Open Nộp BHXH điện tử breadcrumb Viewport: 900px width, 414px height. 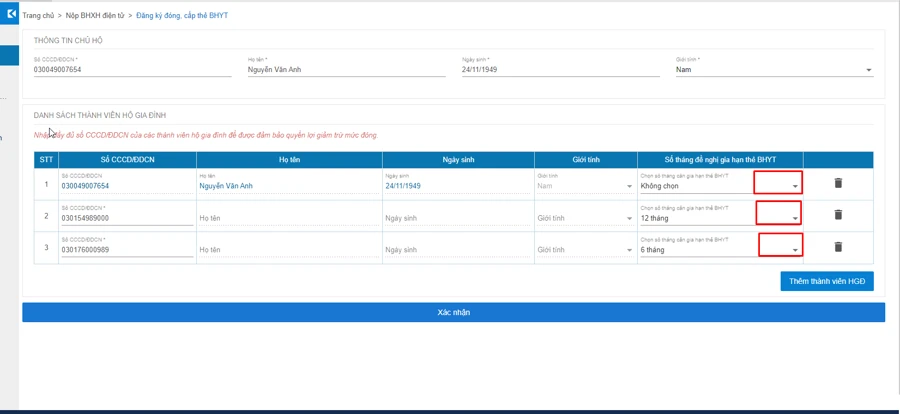pos(95,16)
